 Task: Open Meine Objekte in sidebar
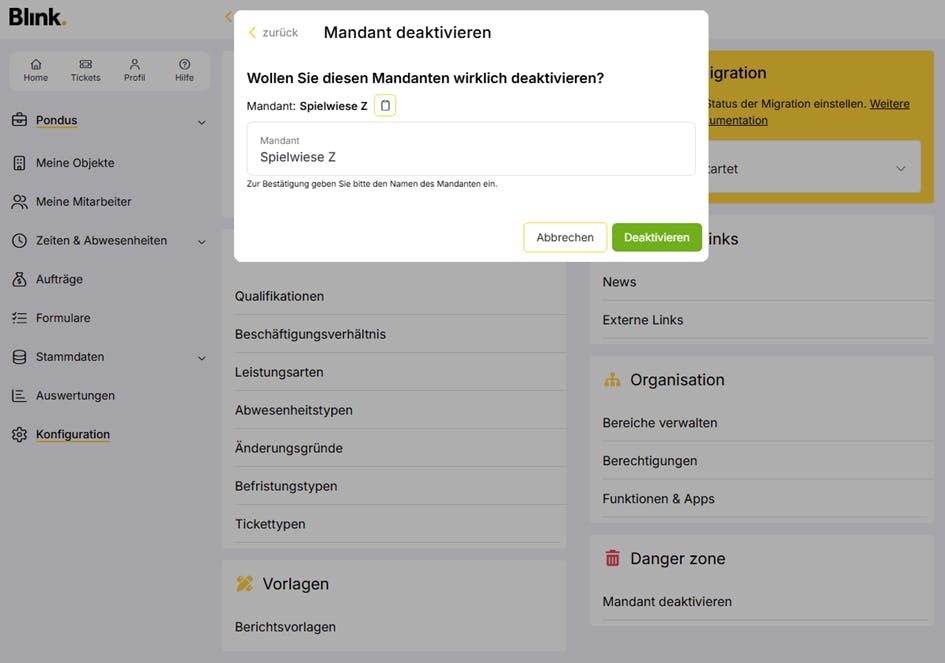[x=75, y=163]
